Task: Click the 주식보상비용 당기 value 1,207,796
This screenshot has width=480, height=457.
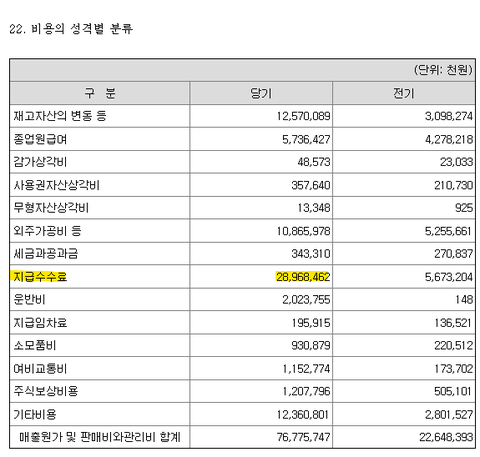Action: coord(306,391)
